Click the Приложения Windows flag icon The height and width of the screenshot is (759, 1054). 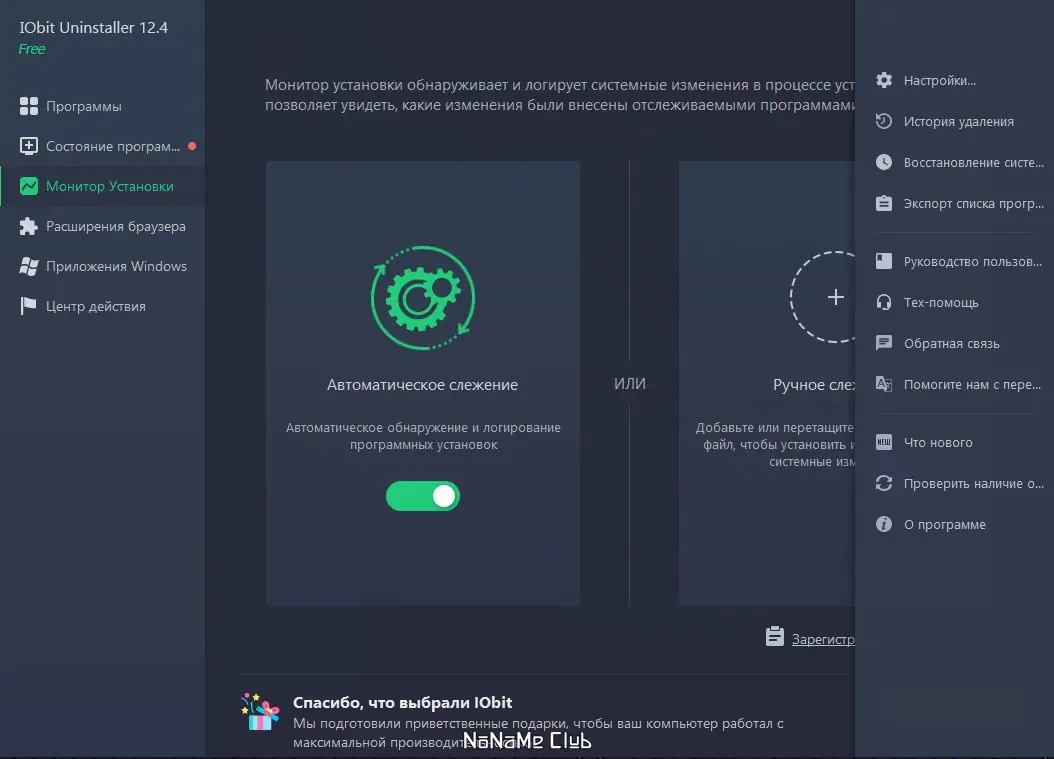[x=29, y=266]
